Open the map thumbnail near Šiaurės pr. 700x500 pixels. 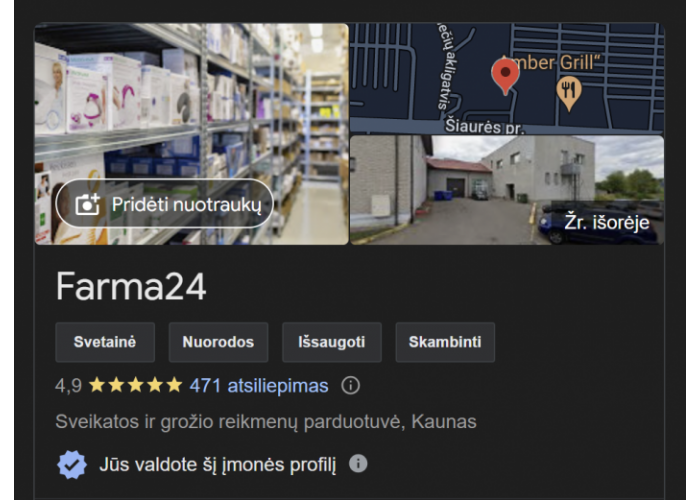pyautogui.click(x=507, y=78)
